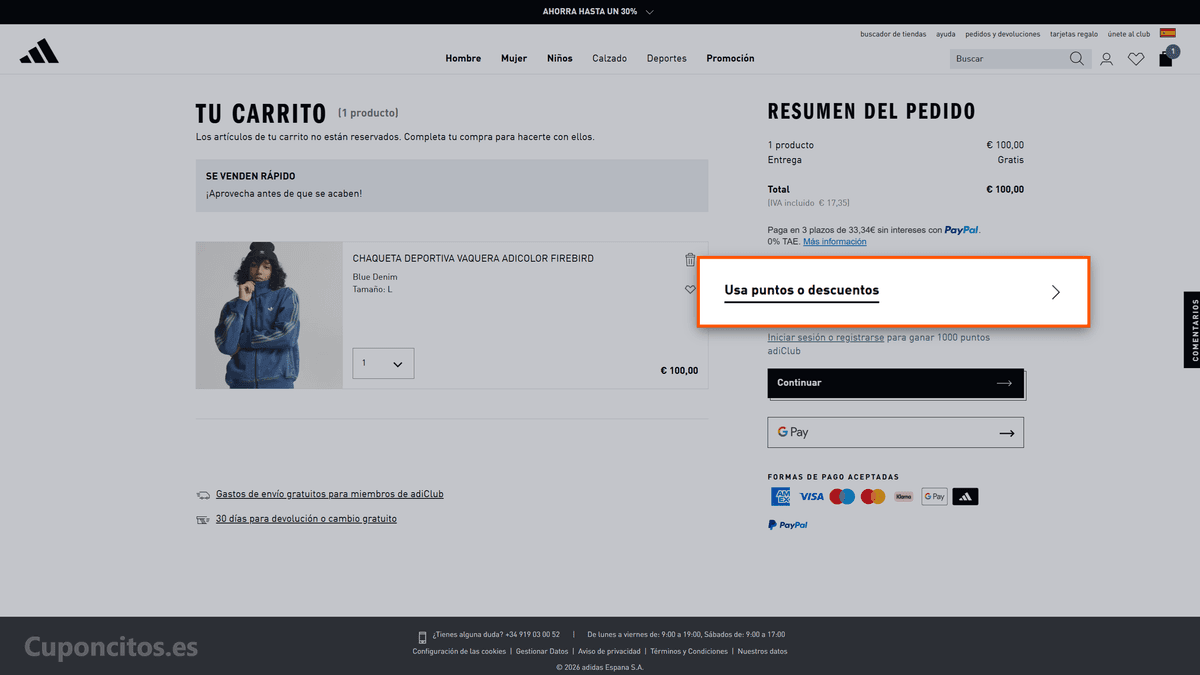Screen dimensions: 1200x675
Task: Click the search magnifier icon
Action: point(1076,59)
